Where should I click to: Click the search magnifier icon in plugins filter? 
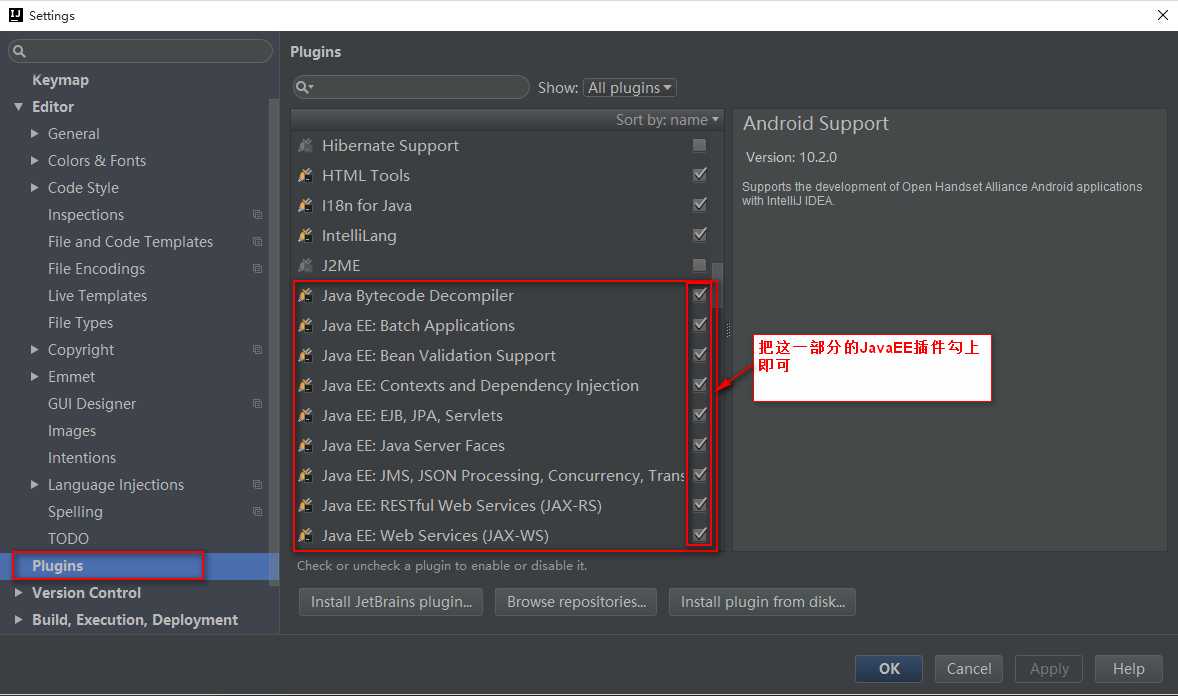(304, 88)
